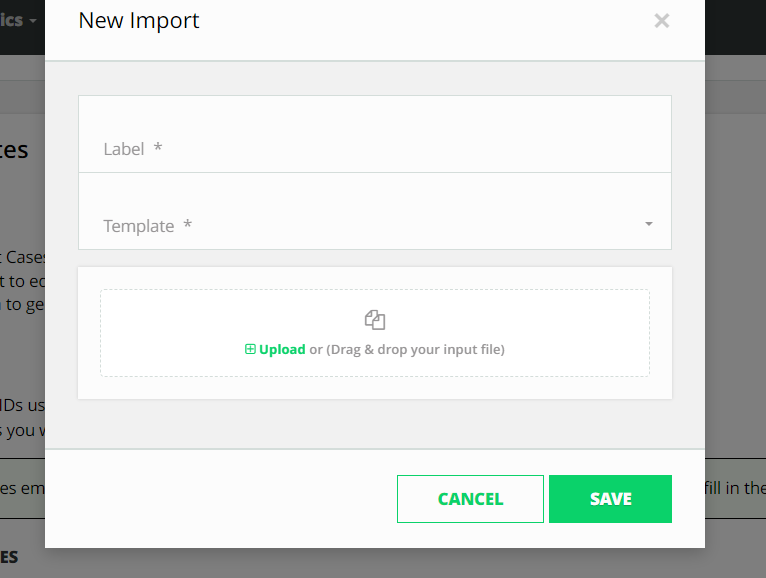This screenshot has width=766, height=578.
Task: Click the Template placeholder text
Action: tap(139, 226)
